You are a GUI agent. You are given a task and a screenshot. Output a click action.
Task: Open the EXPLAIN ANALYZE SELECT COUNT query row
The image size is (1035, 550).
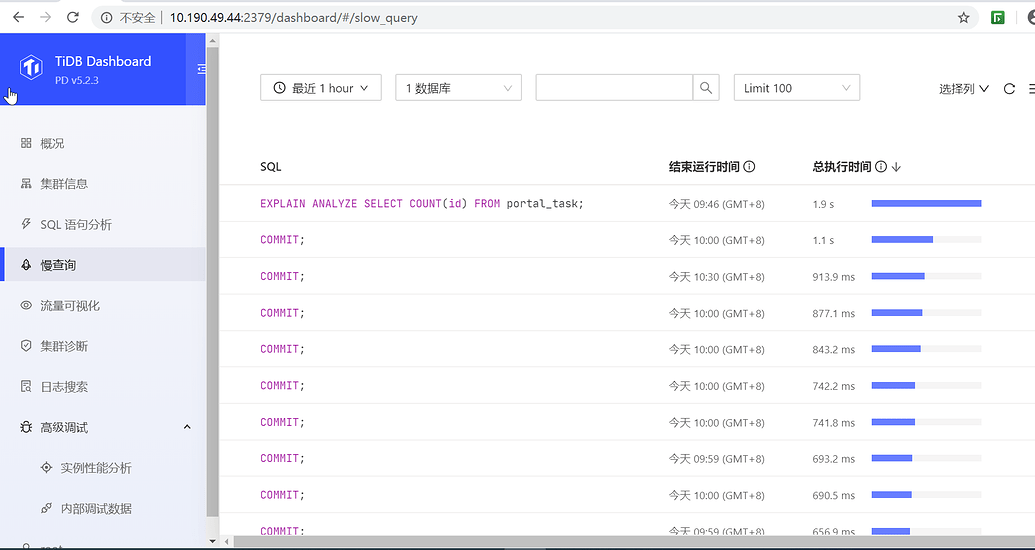point(421,204)
